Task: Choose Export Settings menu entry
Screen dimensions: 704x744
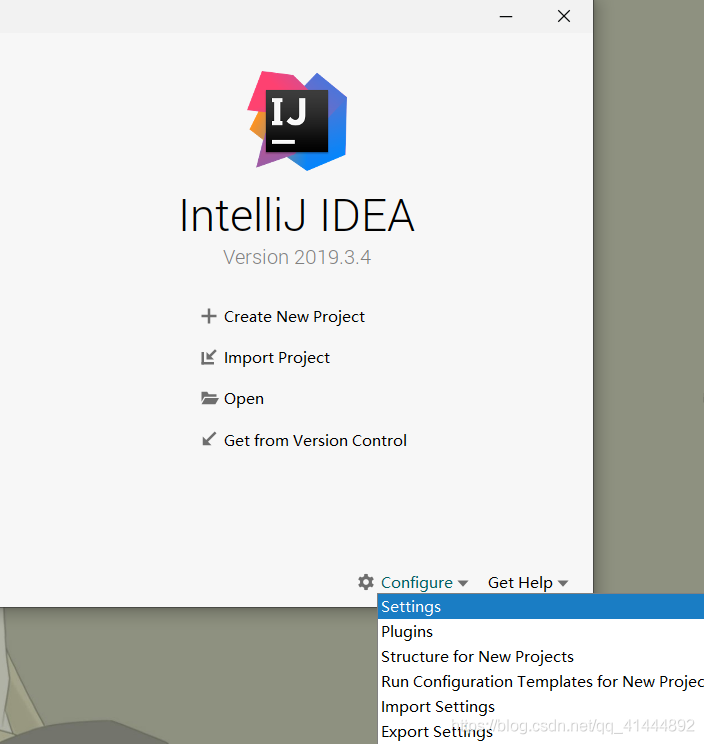Action: coord(541,732)
